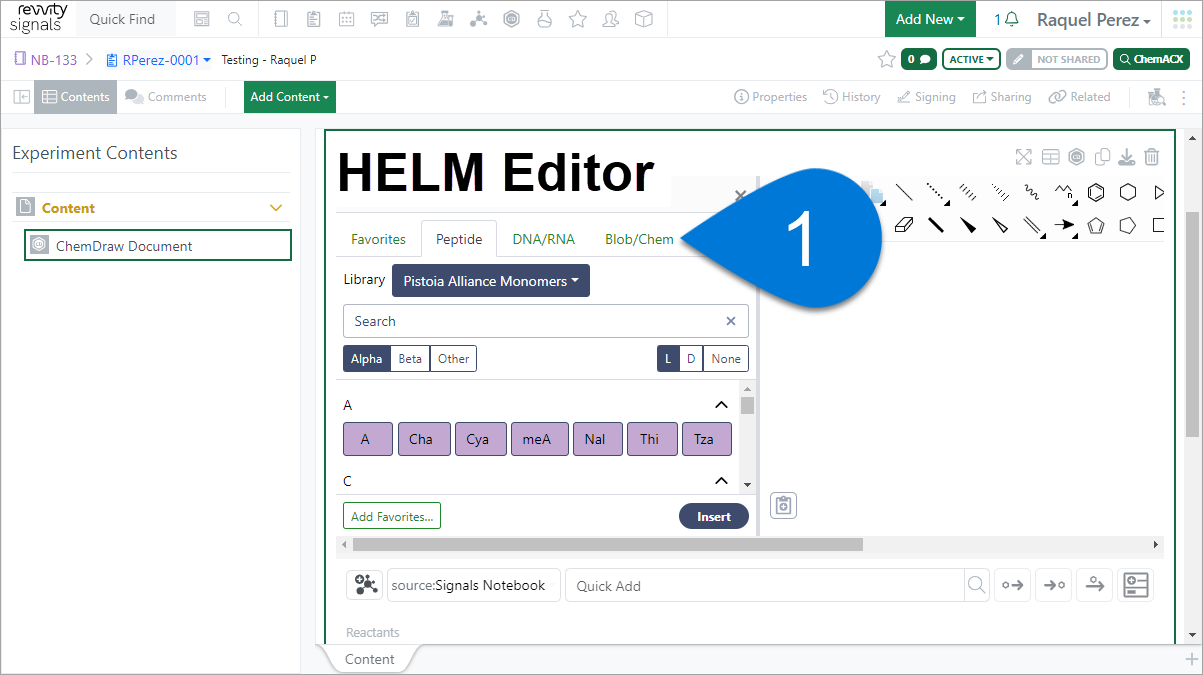Select ChemDraw Document in Experiment Contents

(x=158, y=246)
